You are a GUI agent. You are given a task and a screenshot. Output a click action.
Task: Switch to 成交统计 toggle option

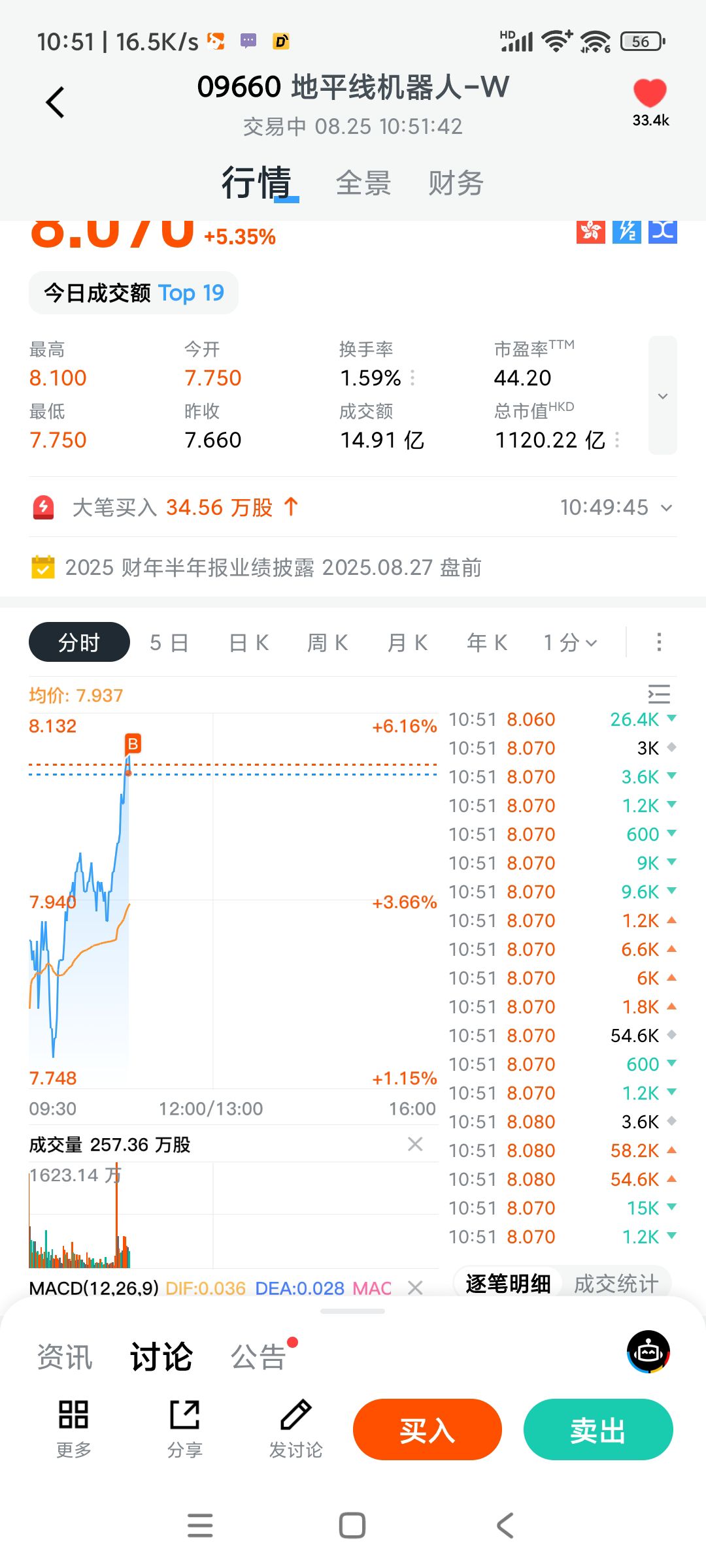(616, 1284)
